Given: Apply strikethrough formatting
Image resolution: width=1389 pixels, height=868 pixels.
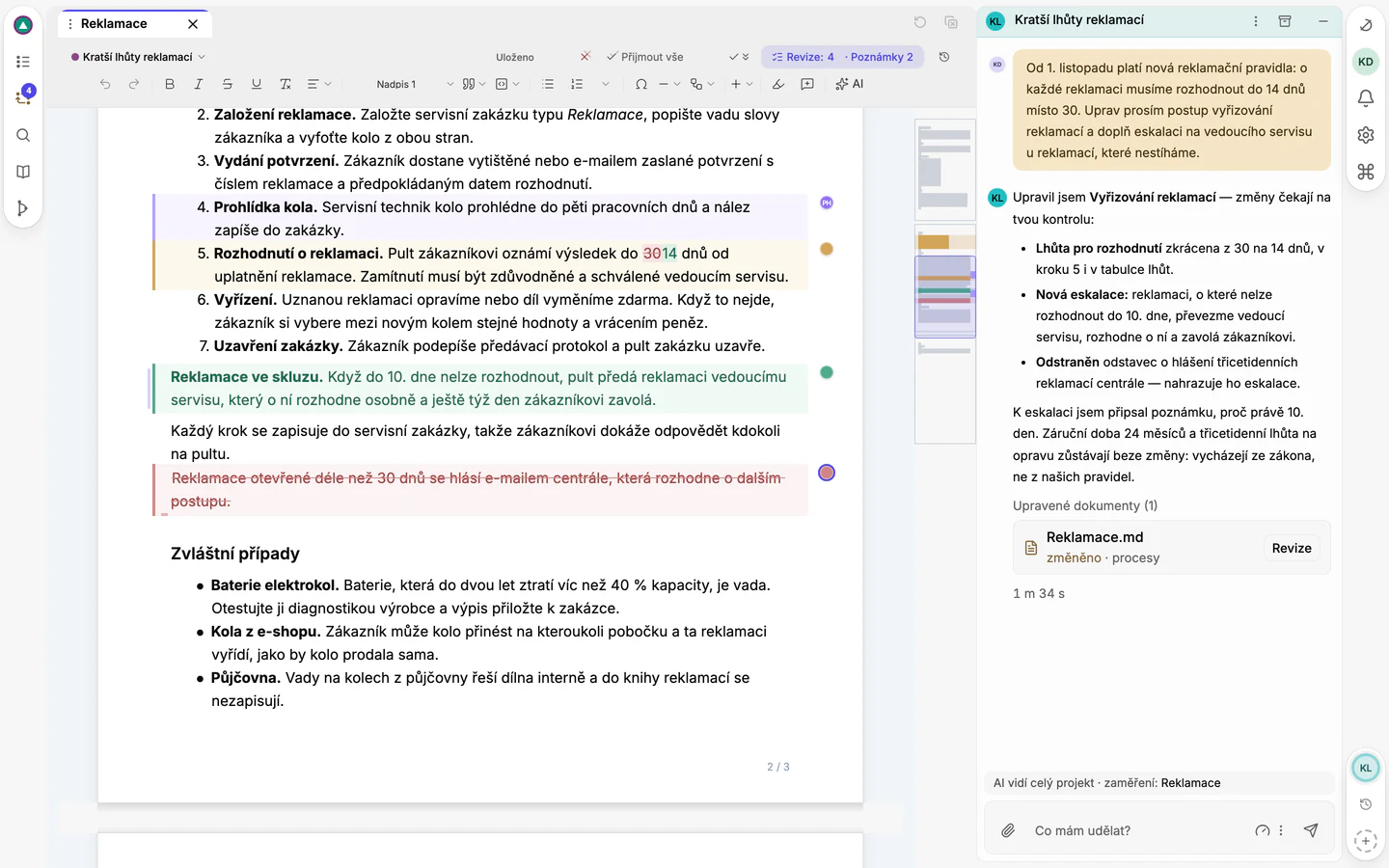Looking at the screenshot, I should [x=228, y=84].
